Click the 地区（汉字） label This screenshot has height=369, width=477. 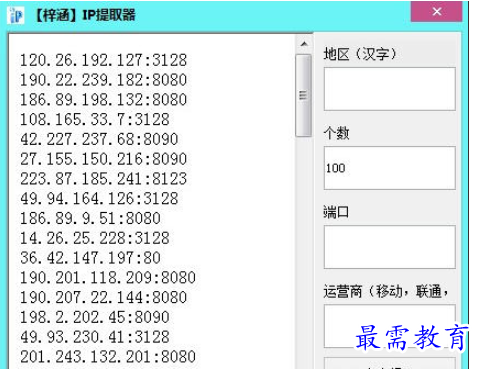[360, 54]
